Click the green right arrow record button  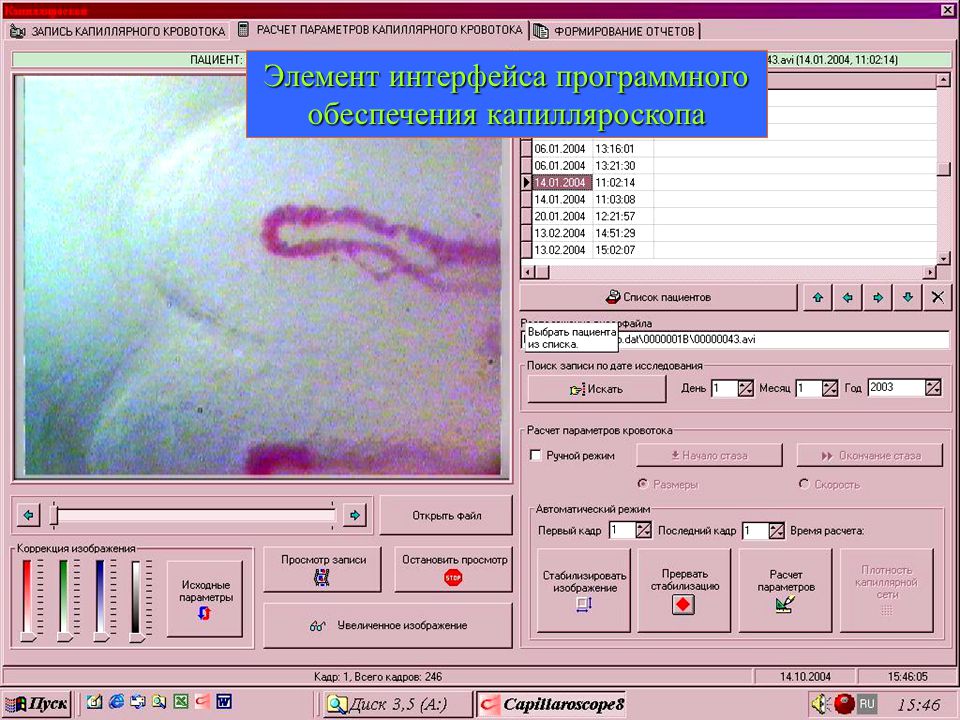tap(878, 298)
